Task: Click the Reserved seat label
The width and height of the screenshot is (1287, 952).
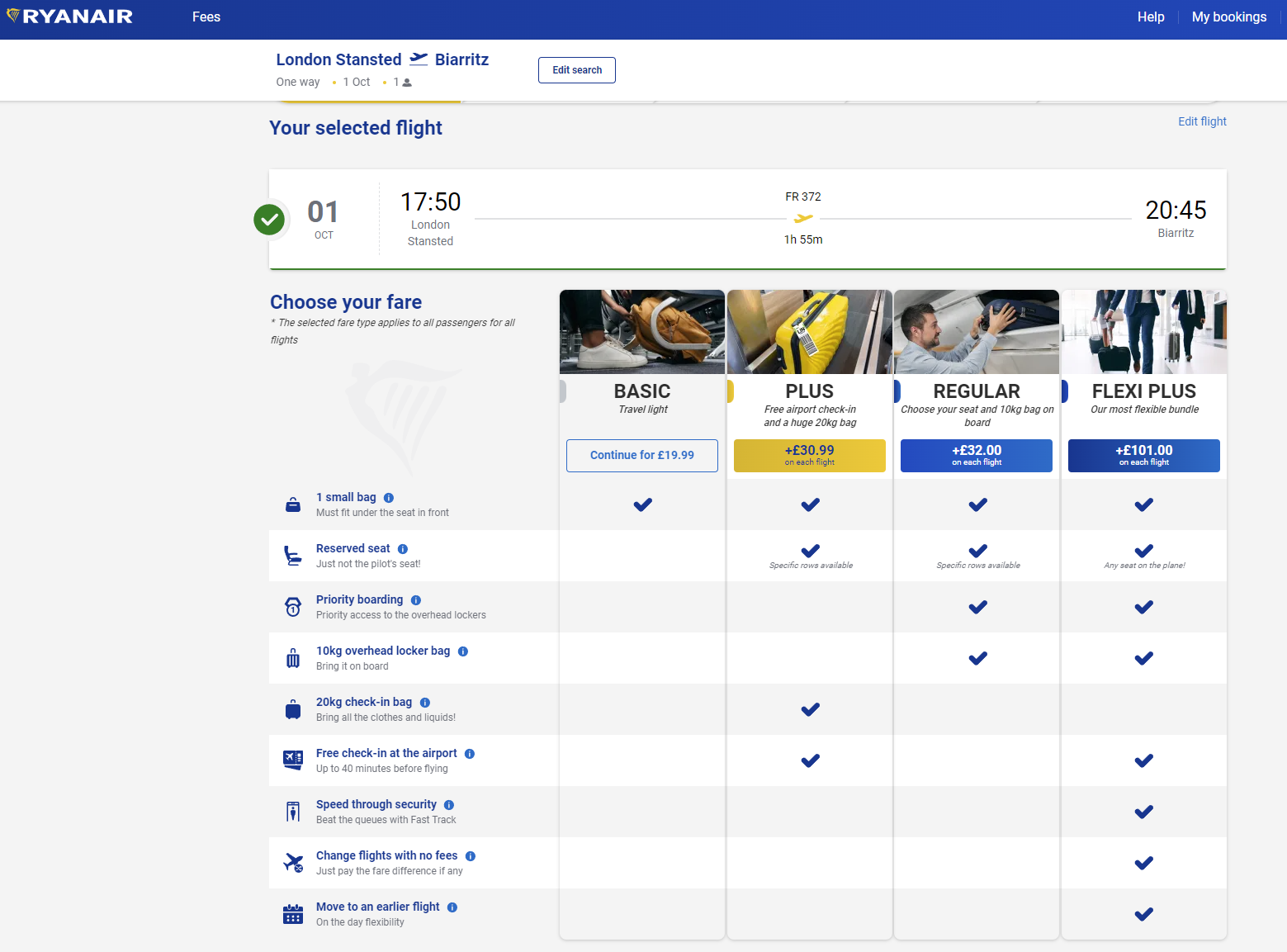Action: coord(353,548)
